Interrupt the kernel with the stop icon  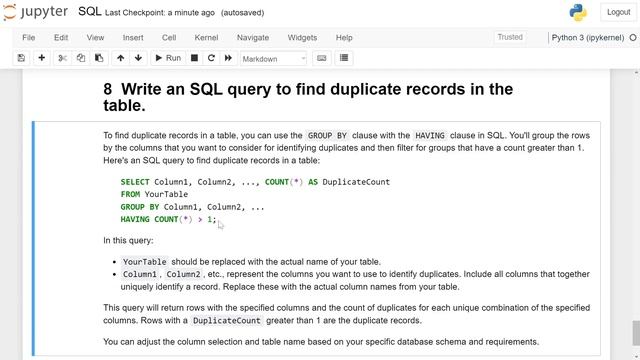coord(194,58)
